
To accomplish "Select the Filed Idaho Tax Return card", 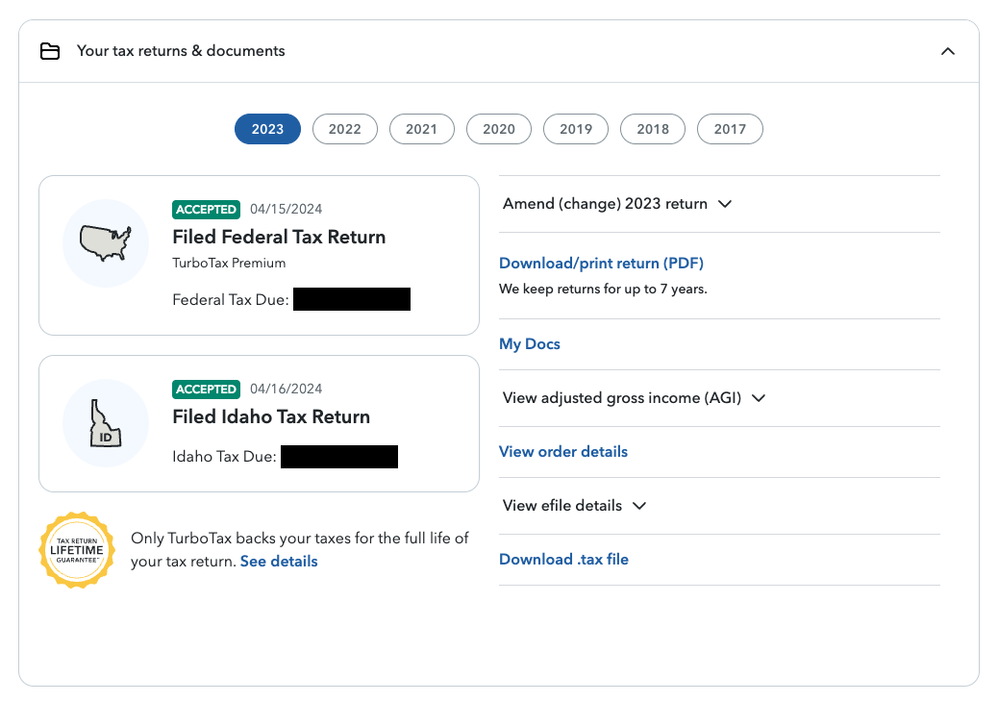I will 259,423.
